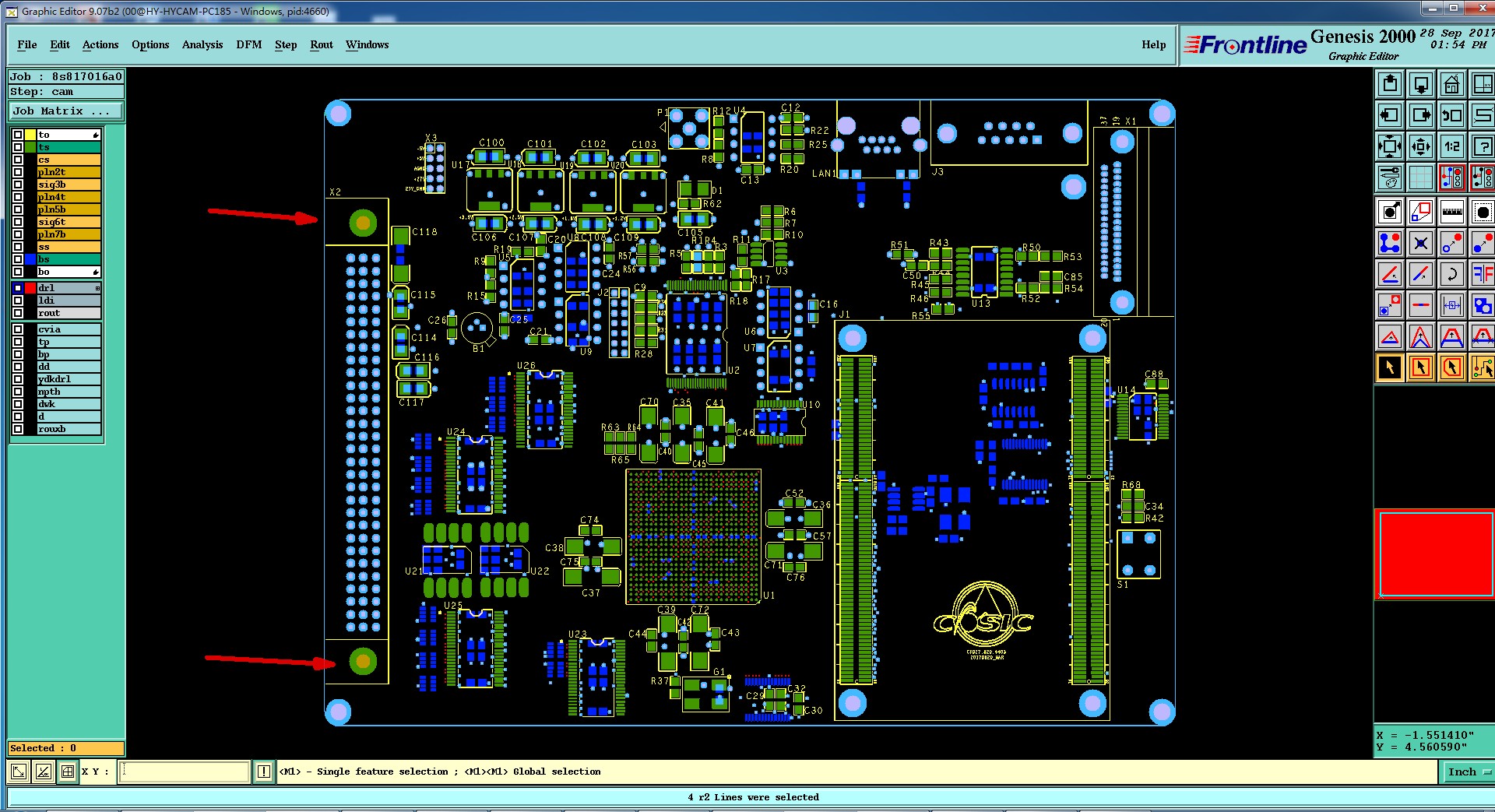Open the Inch units dropdown

[1469, 772]
